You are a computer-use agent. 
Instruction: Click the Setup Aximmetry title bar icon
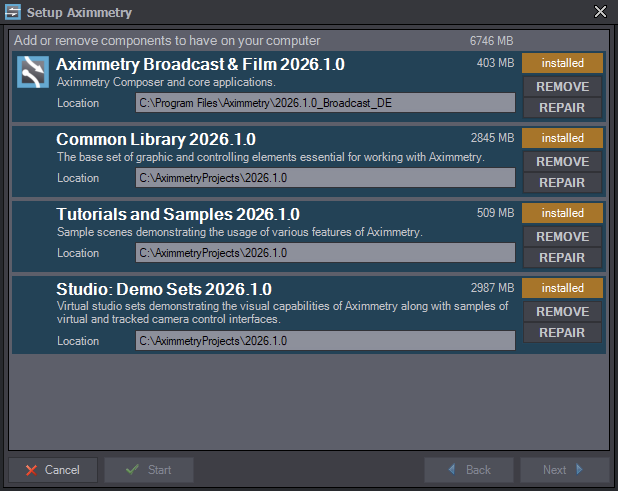click(13, 12)
